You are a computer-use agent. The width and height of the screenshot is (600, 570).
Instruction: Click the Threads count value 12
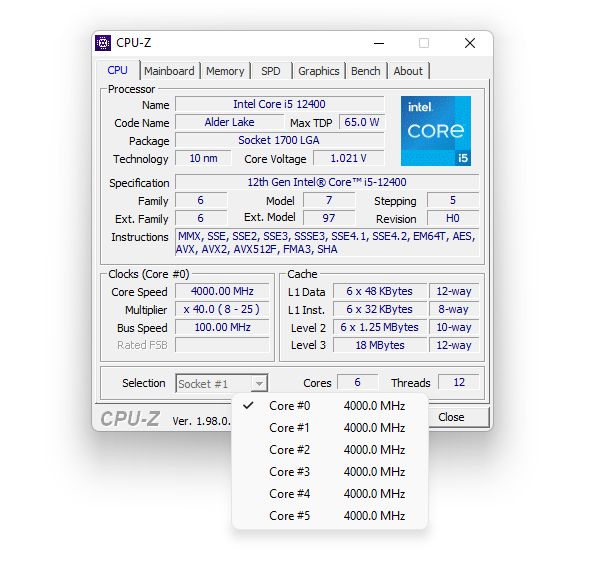458,382
